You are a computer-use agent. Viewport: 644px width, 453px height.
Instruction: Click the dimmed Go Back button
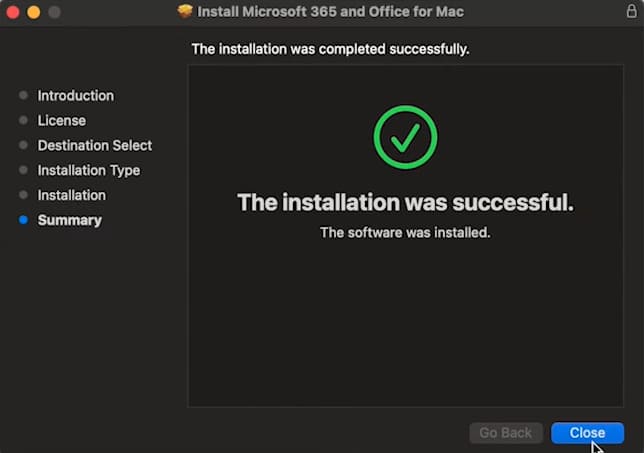[x=506, y=433]
